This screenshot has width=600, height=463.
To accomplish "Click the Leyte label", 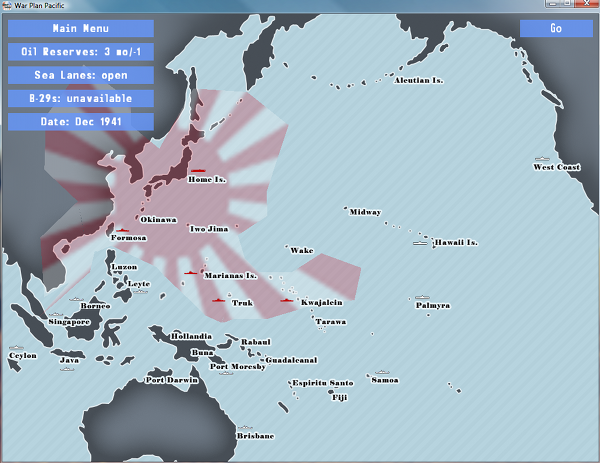I will pyautogui.click(x=139, y=284).
